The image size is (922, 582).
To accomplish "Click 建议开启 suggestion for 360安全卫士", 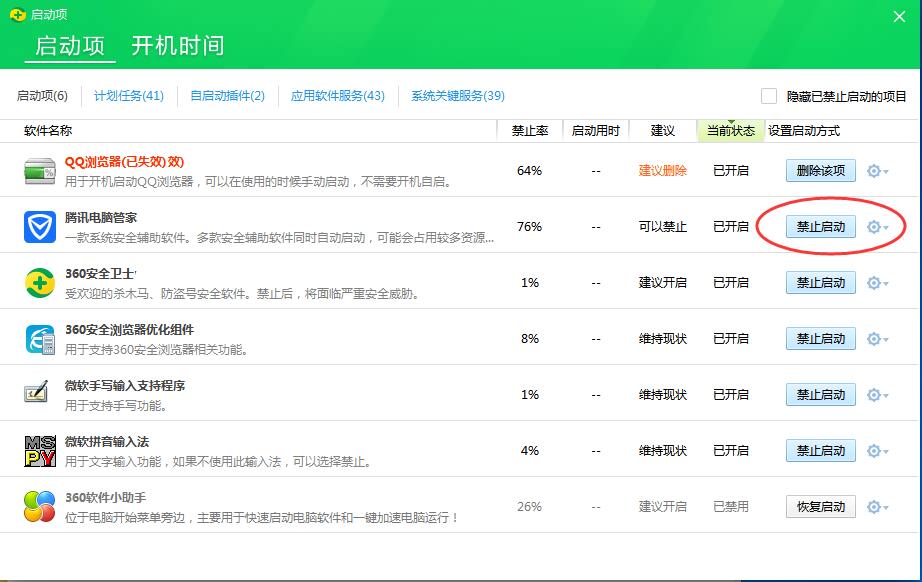I will pyautogui.click(x=663, y=282).
